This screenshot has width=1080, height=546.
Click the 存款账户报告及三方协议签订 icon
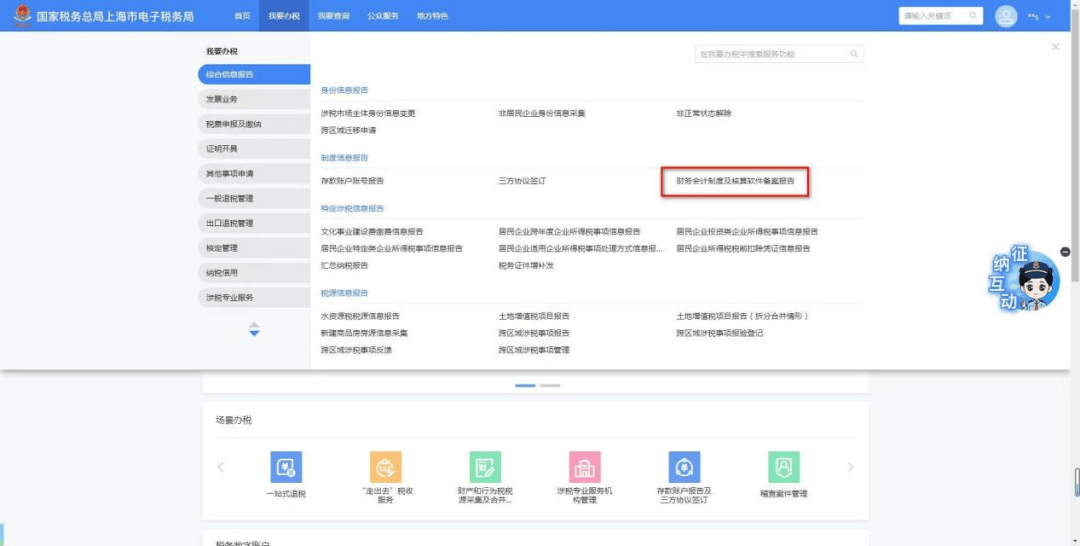(684, 467)
